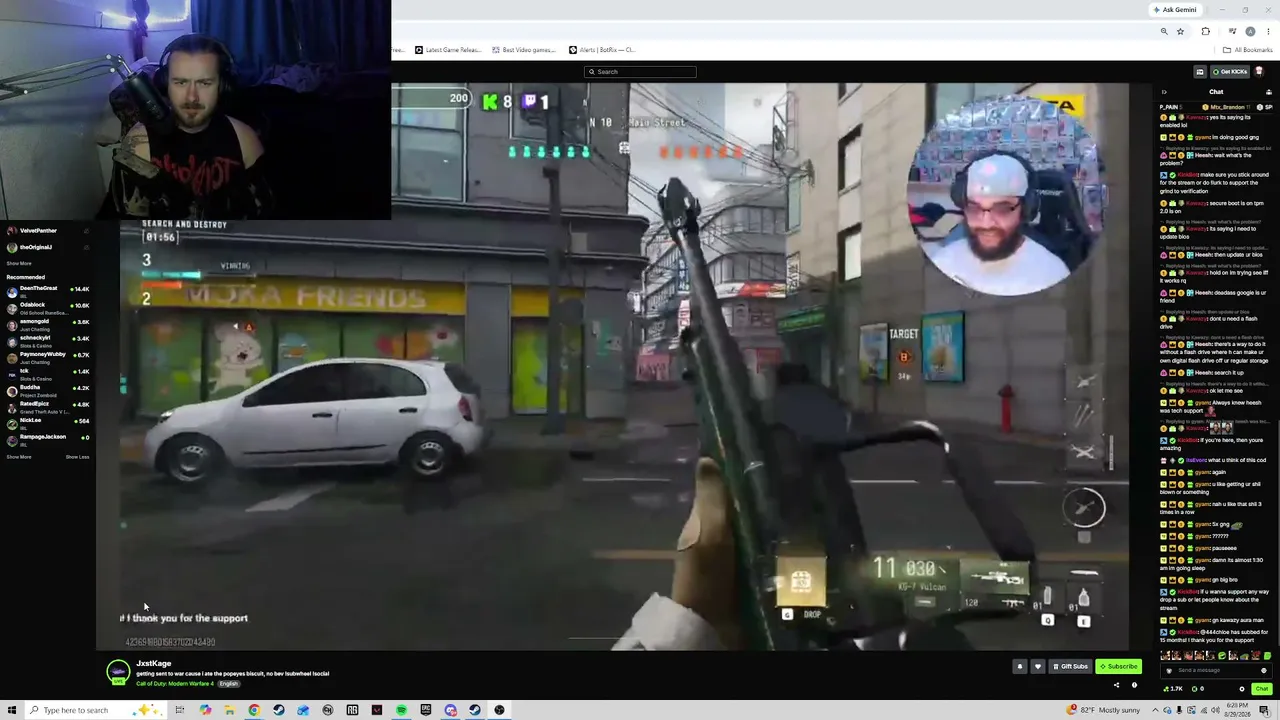Open the Chrome zoom magnifier icon

coord(1164,31)
